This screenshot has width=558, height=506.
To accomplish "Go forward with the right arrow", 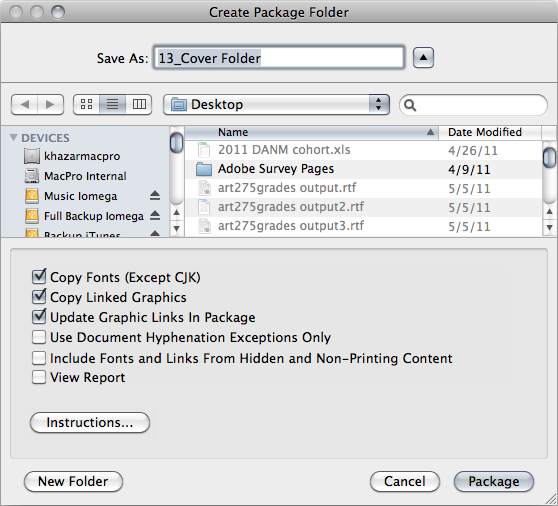I will pos(51,105).
